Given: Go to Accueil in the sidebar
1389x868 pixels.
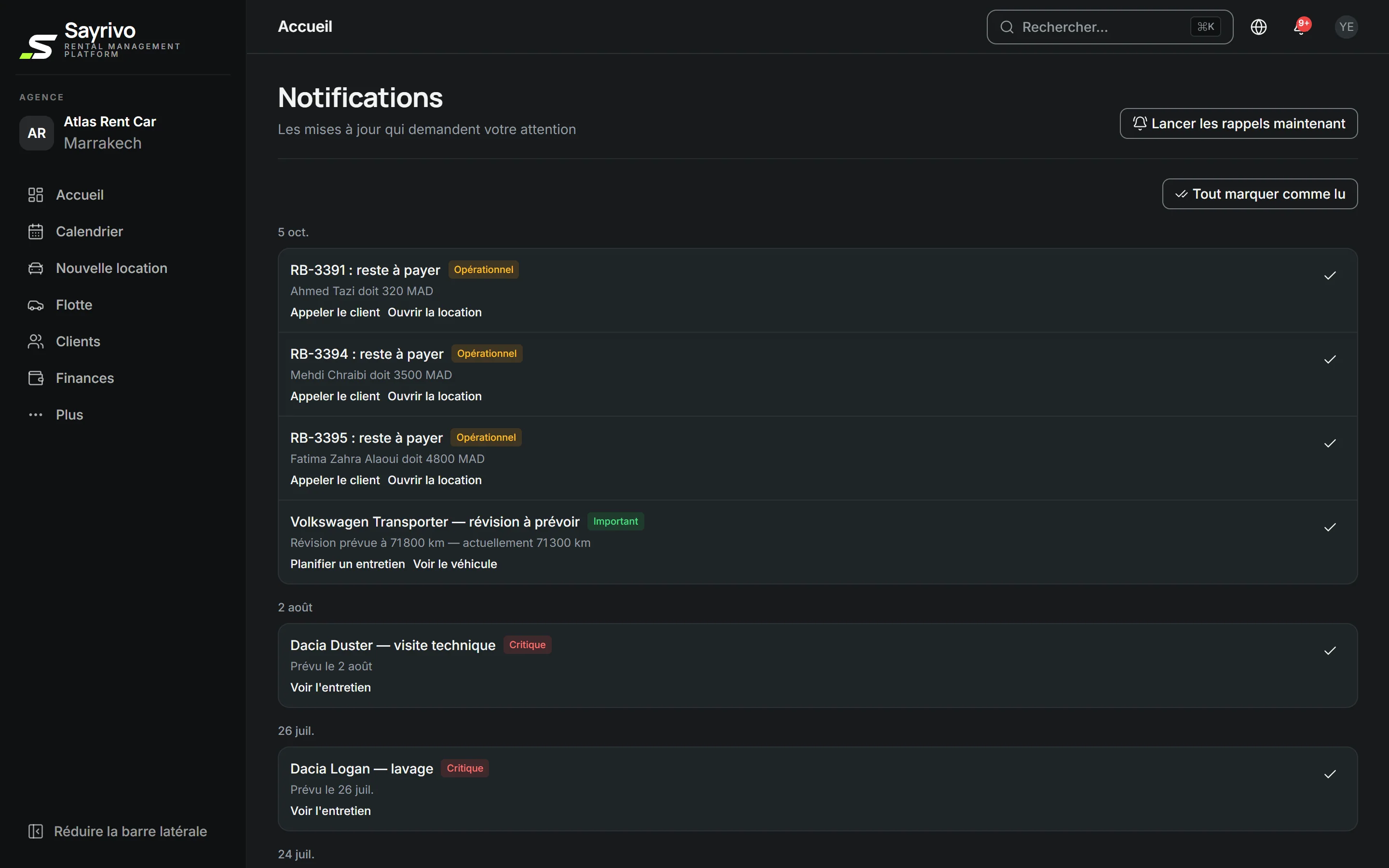Looking at the screenshot, I should pos(123,195).
